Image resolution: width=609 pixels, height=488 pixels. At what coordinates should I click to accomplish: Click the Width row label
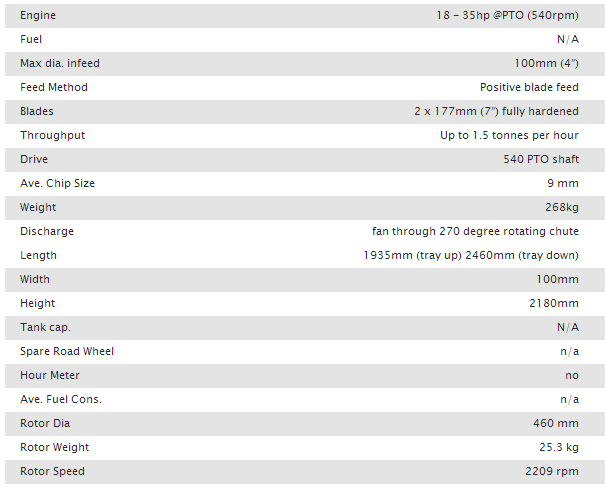(35, 279)
